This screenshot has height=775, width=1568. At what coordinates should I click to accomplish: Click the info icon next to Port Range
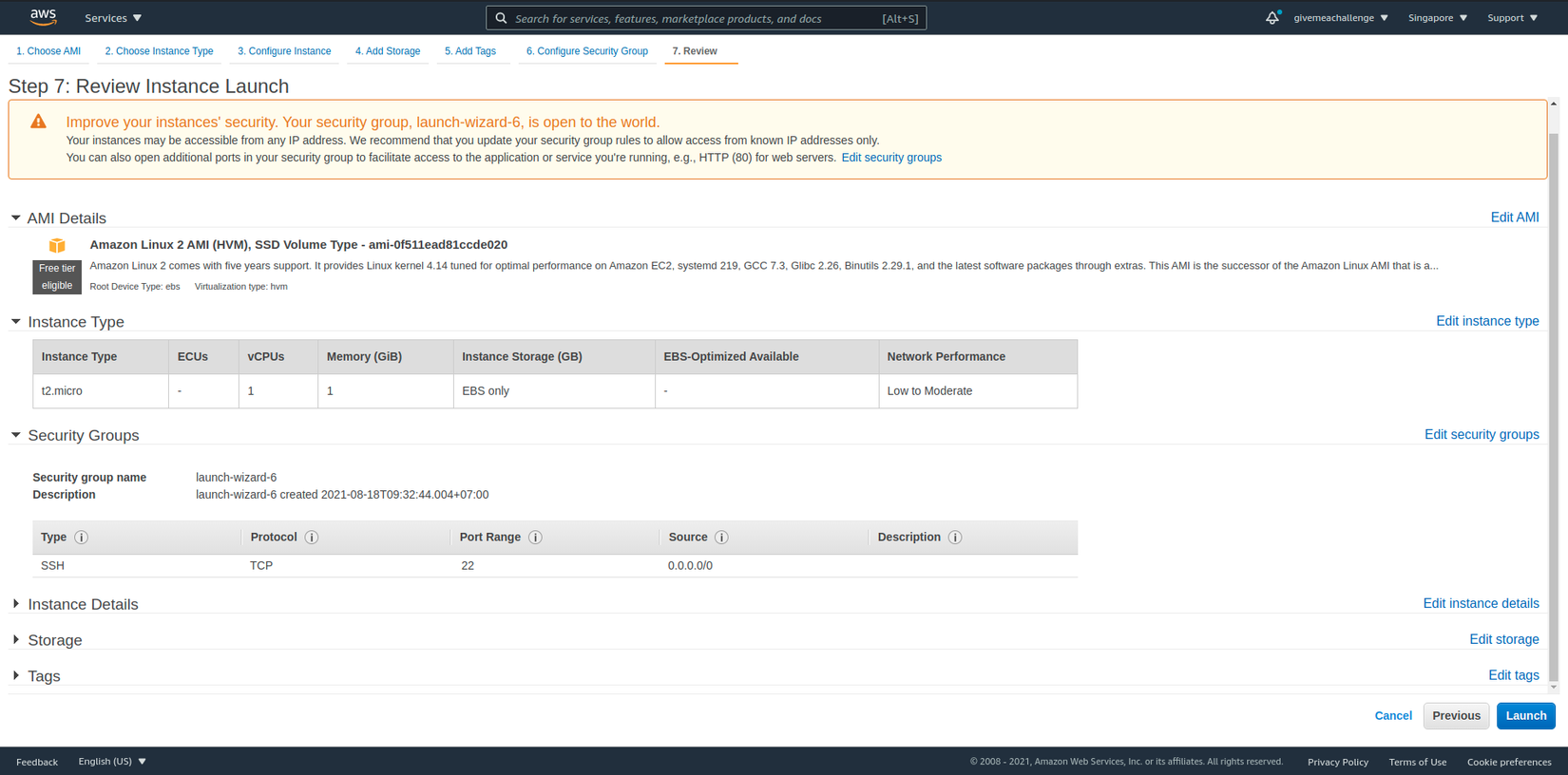(x=536, y=538)
